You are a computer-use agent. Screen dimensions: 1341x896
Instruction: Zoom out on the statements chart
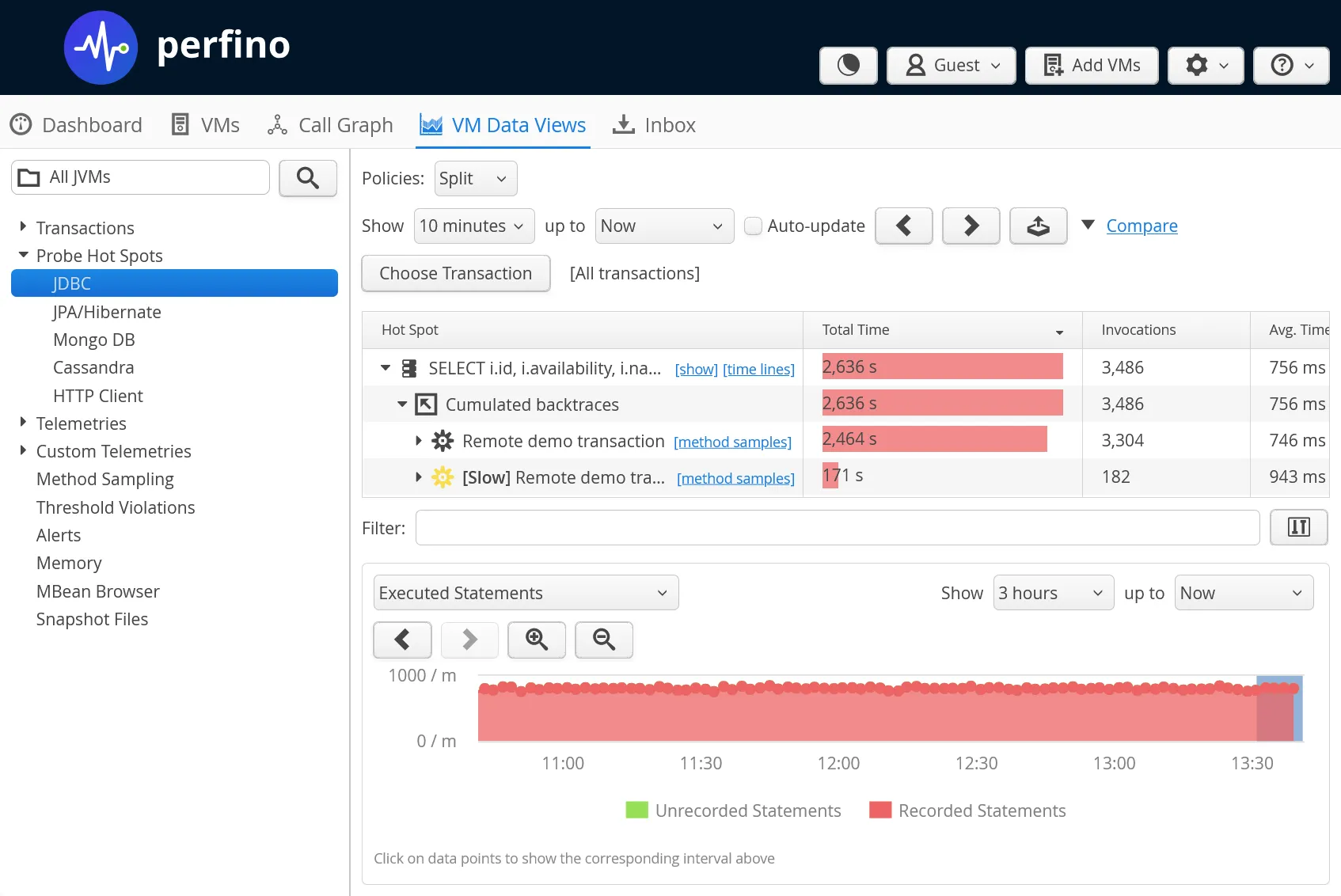[x=604, y=640]
